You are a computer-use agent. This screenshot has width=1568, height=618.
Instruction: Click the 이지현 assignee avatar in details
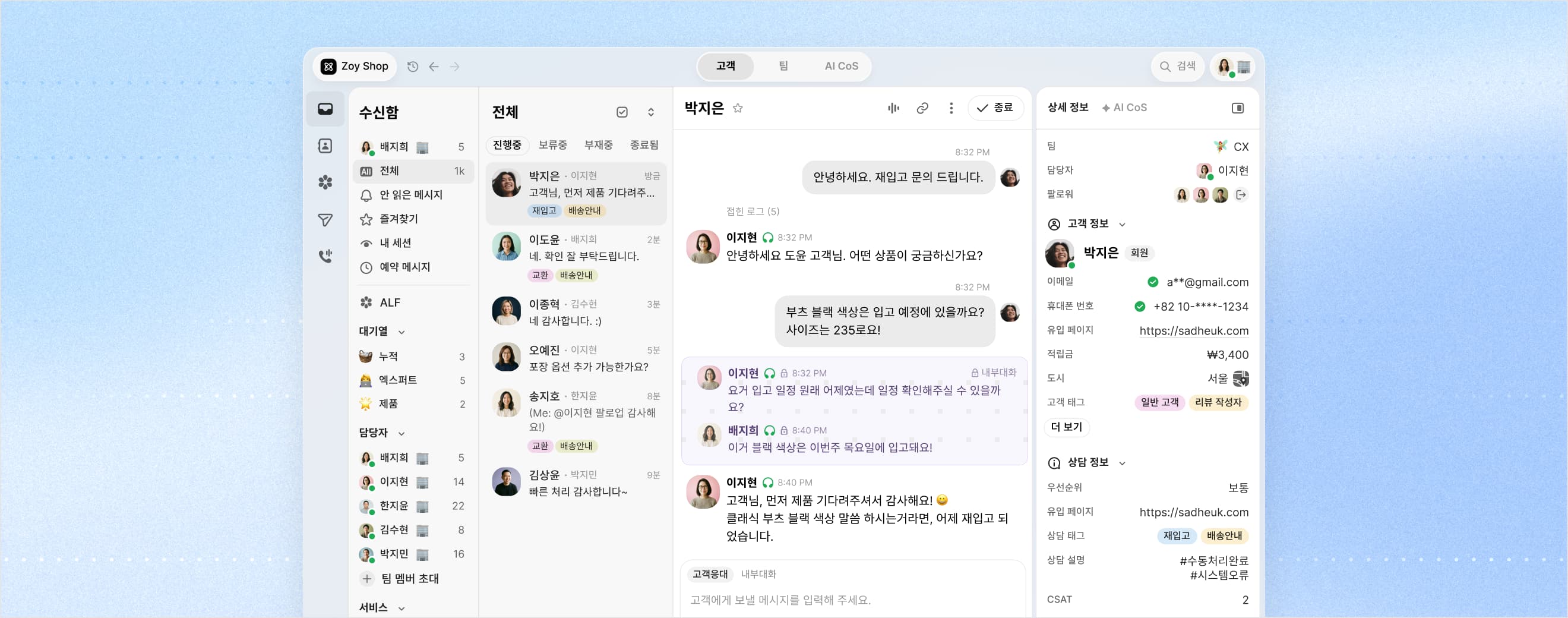click(x=1203, y=171)
